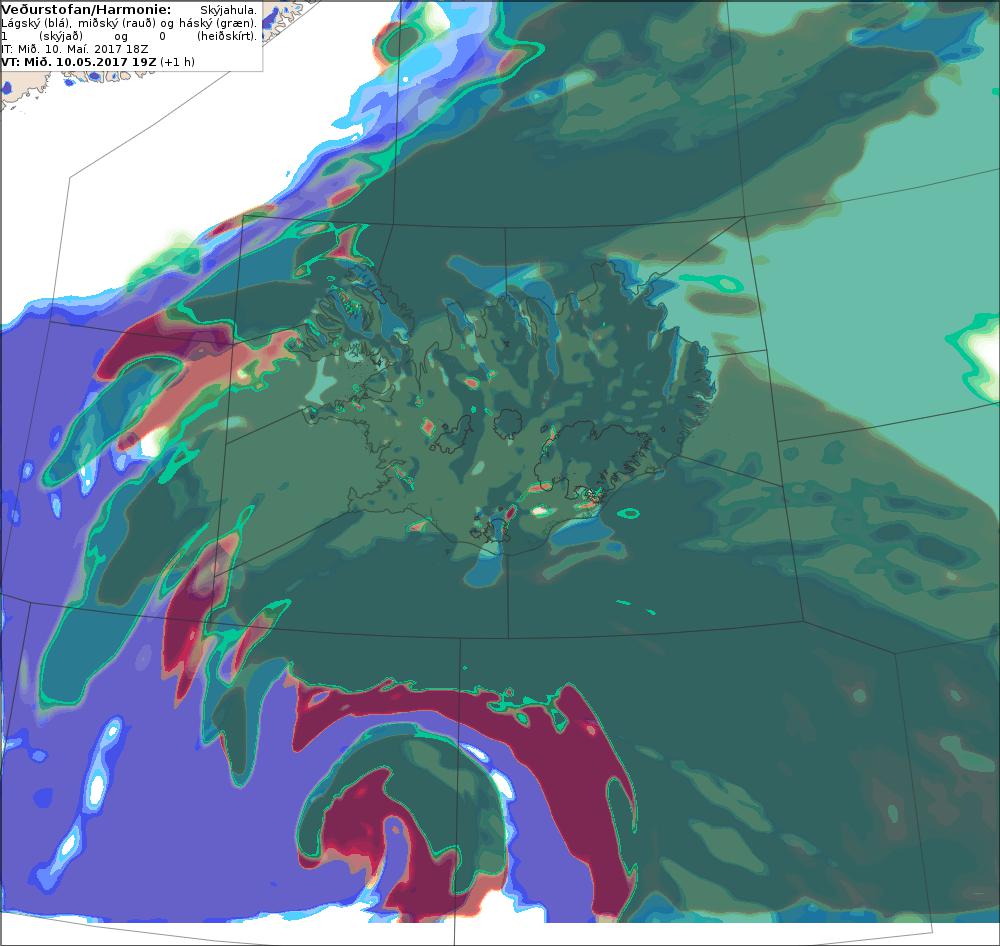The width and height of the screenshot is (1000, 946).
Task: Select the "IT: Mið. 10. Maí. 2017 18Z" line
Action: click(x=75, y=49)
